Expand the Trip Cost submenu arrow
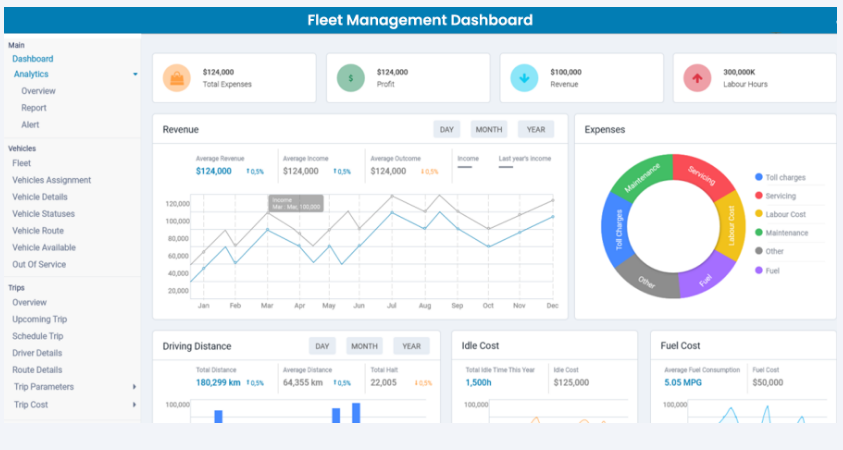Screen dimensions: 843x450 [x=135, y=405]
